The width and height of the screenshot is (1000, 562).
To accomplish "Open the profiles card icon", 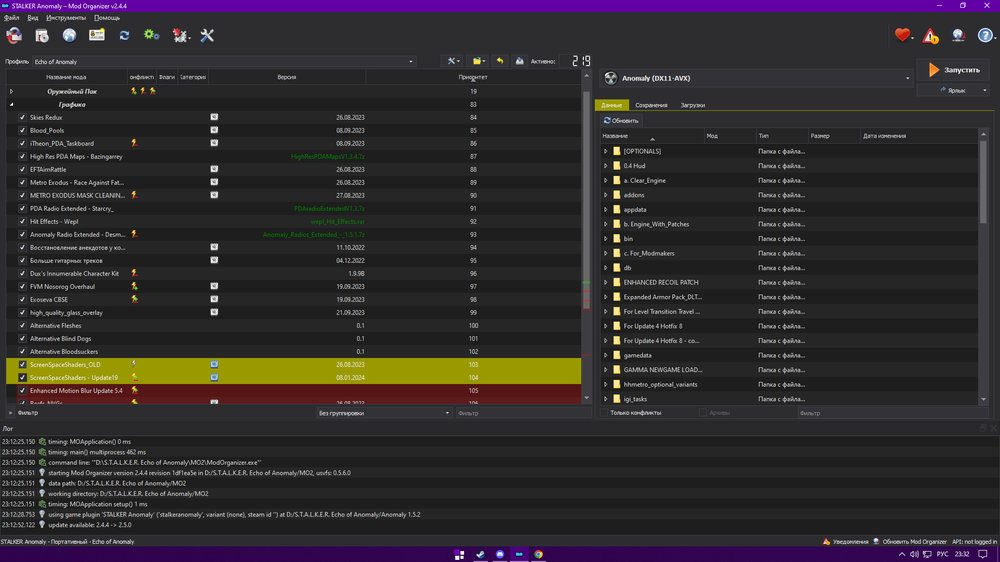I will coord(97,36).
